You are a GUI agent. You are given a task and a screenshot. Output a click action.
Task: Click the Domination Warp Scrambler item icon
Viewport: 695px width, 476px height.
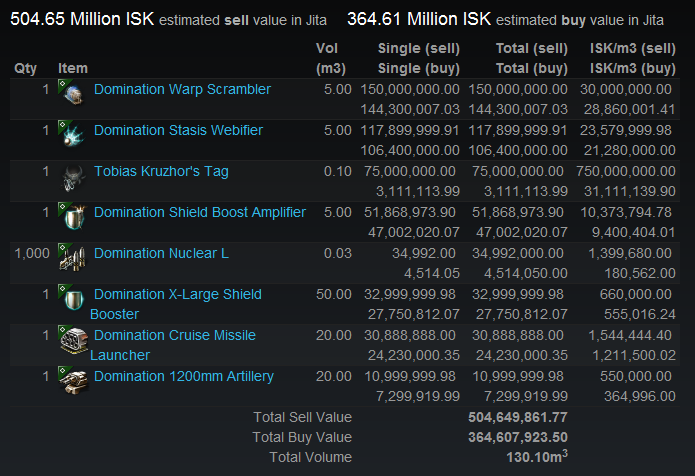coord(73,94)
